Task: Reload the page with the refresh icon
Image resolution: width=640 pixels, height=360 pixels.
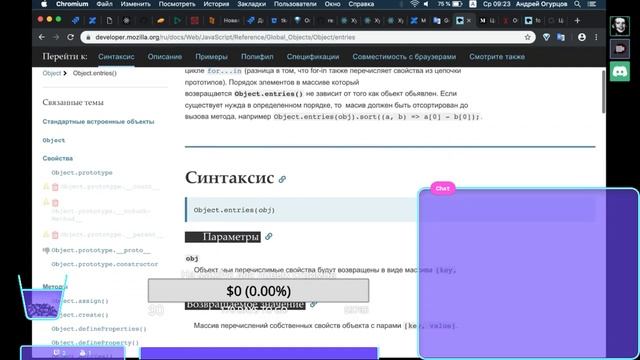Action: 70,37
